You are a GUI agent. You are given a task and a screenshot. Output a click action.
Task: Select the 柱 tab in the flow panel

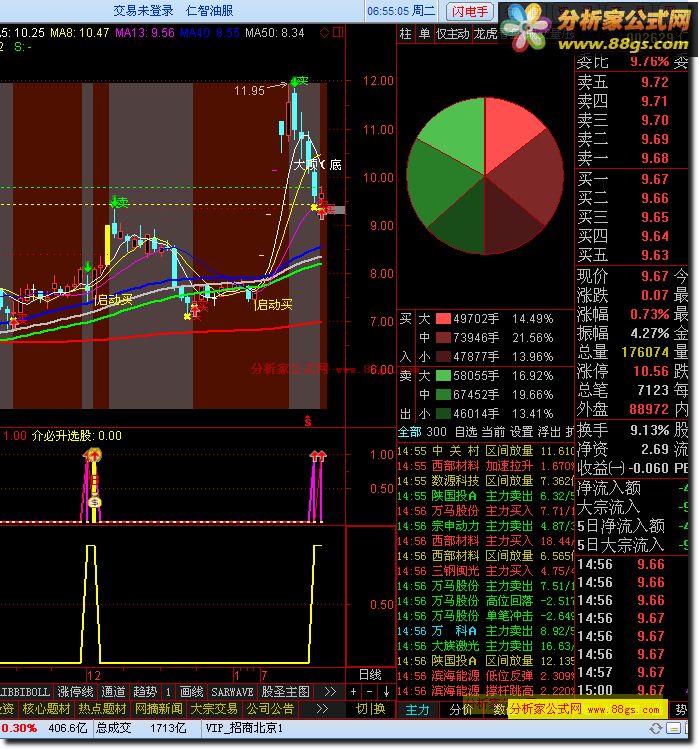[405, 34]
